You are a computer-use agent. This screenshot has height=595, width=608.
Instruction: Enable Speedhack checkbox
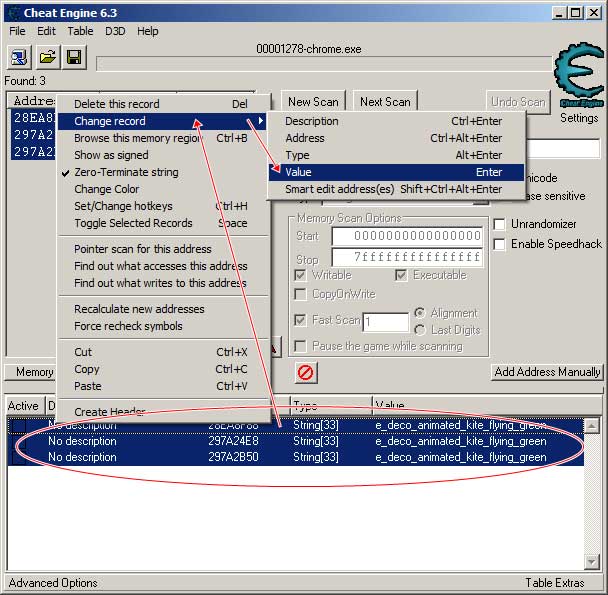pyautogui.click(x=499, y=244)
